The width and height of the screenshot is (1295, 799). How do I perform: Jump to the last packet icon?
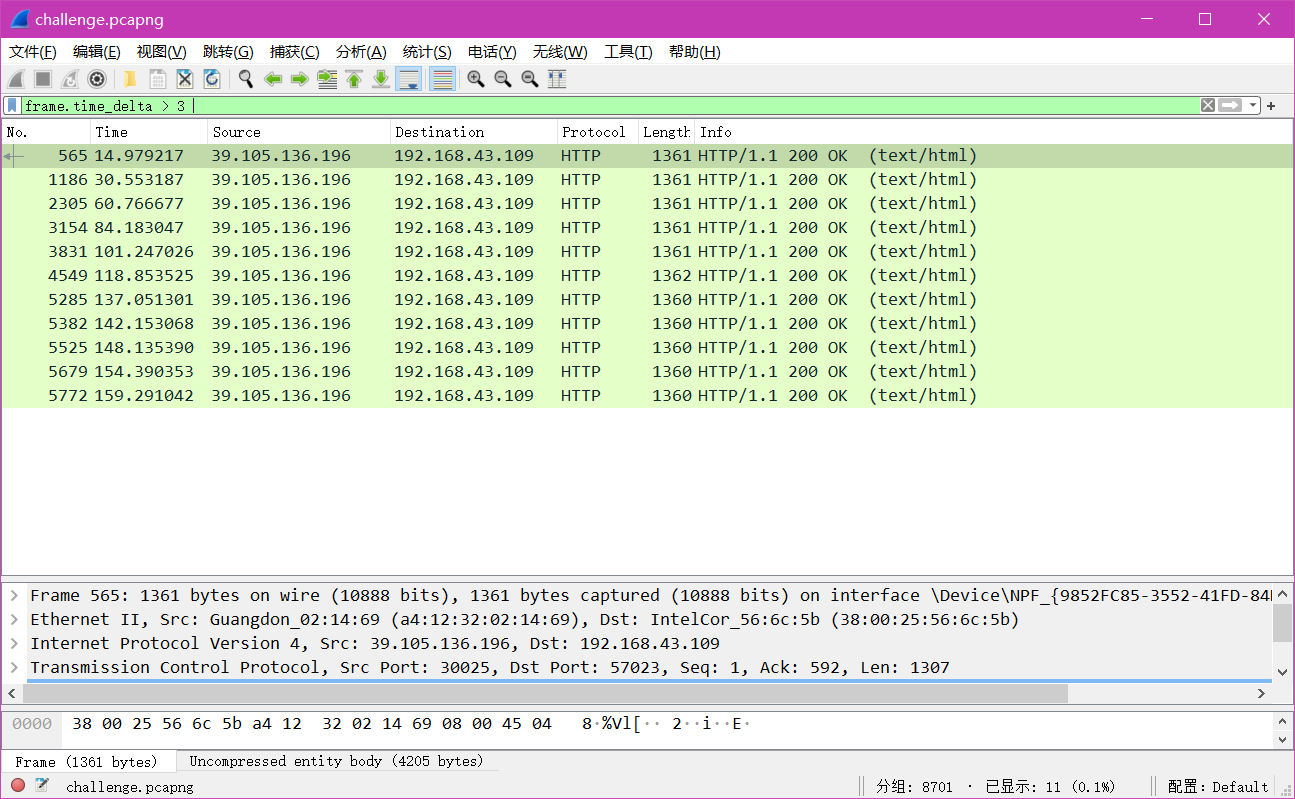381,79
